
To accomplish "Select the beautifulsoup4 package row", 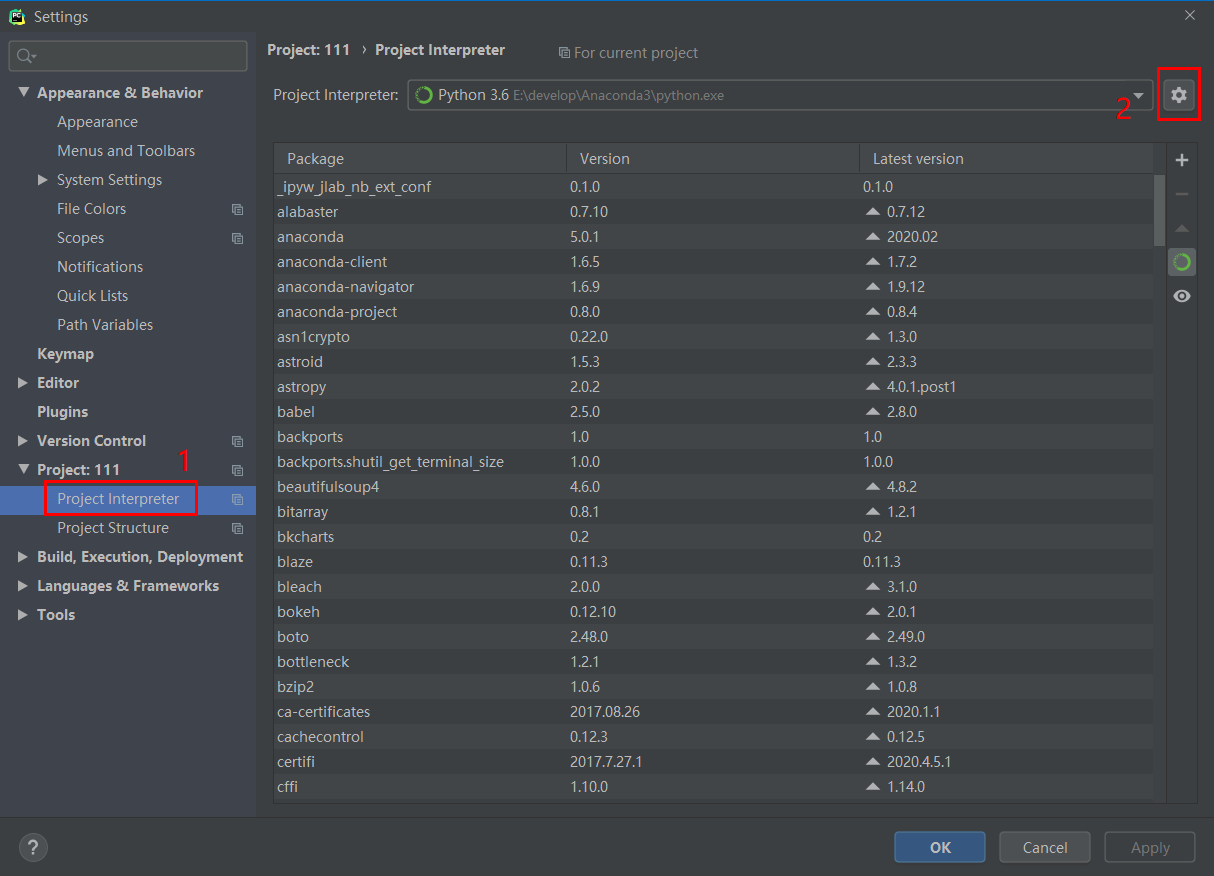I will 713,487.
